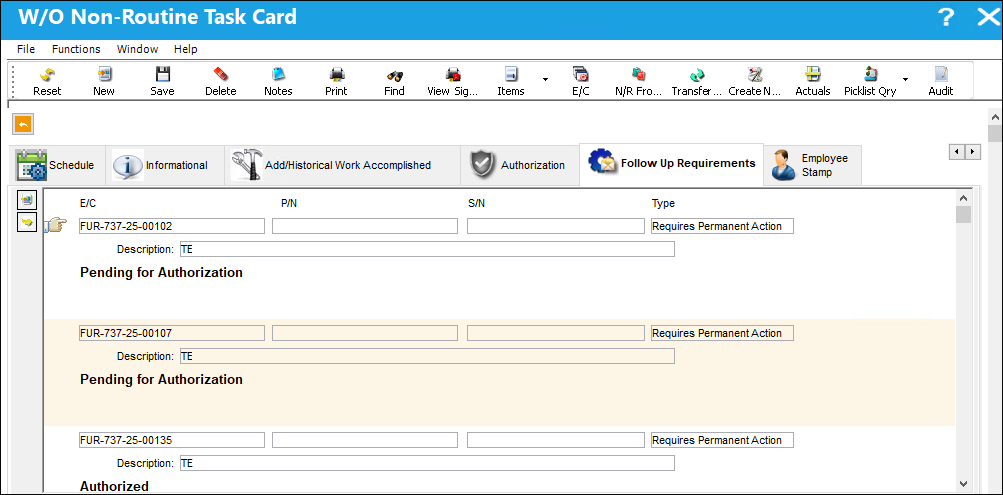This screenshot has width=1003, height=495.
Task: Click the help question mark button
Action: pos(946,17)
